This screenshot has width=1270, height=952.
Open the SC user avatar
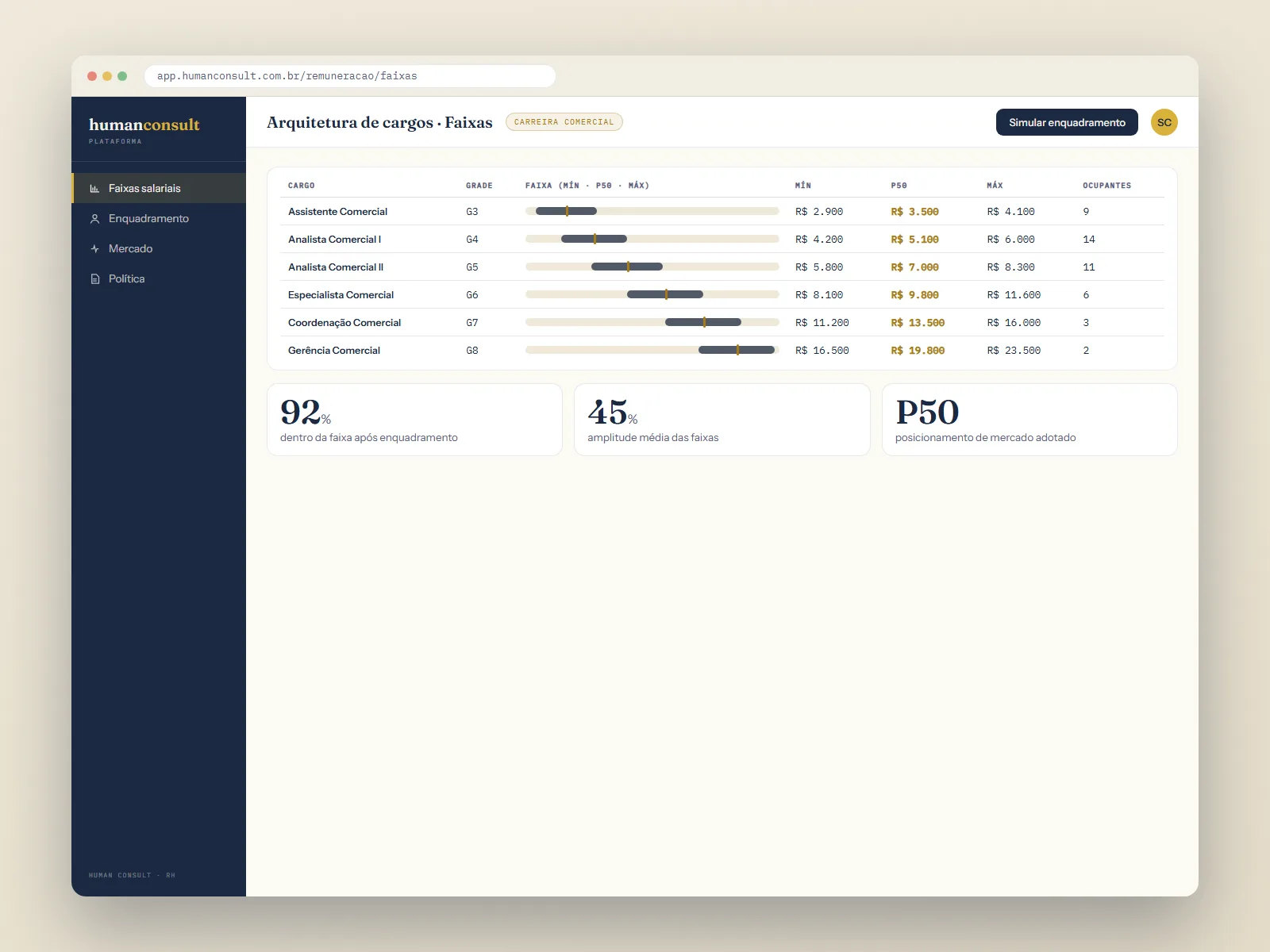(1164, 122)
